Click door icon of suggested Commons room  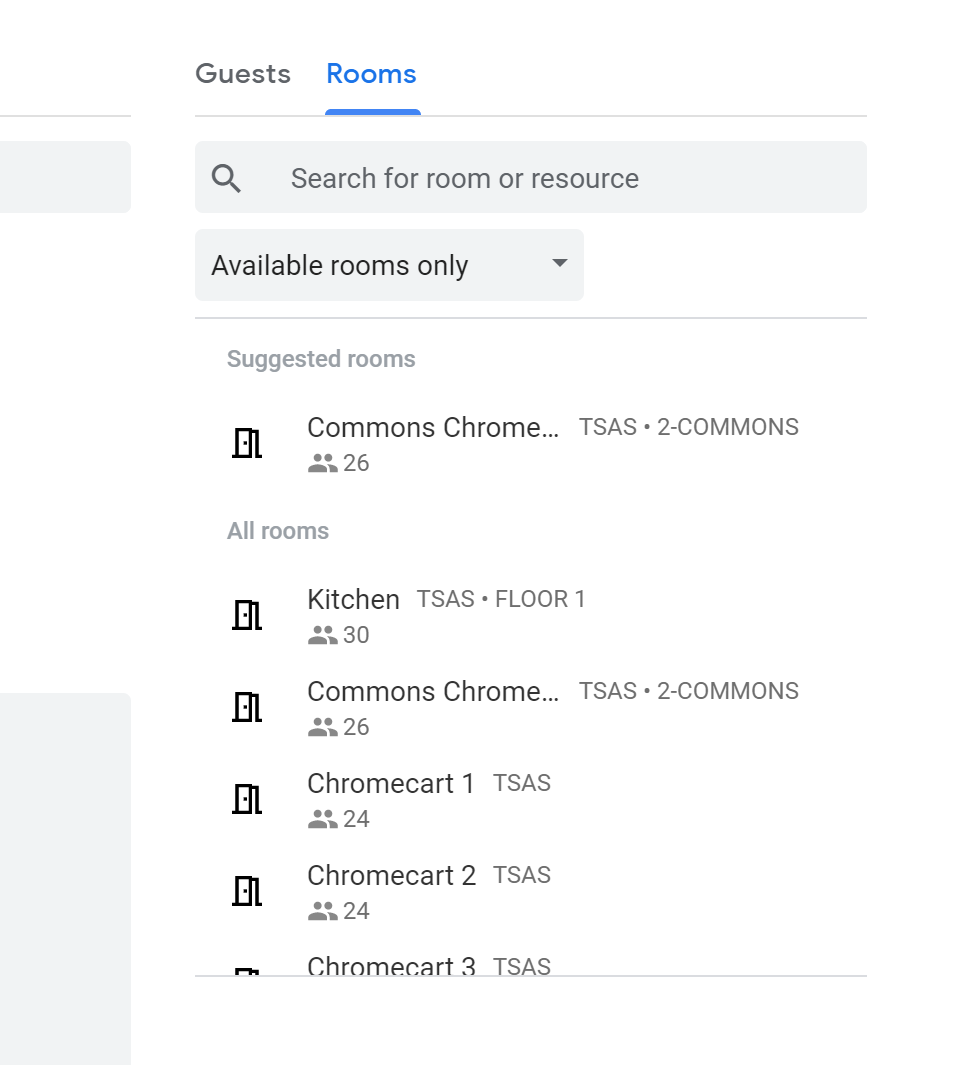[x=246, y=443]
